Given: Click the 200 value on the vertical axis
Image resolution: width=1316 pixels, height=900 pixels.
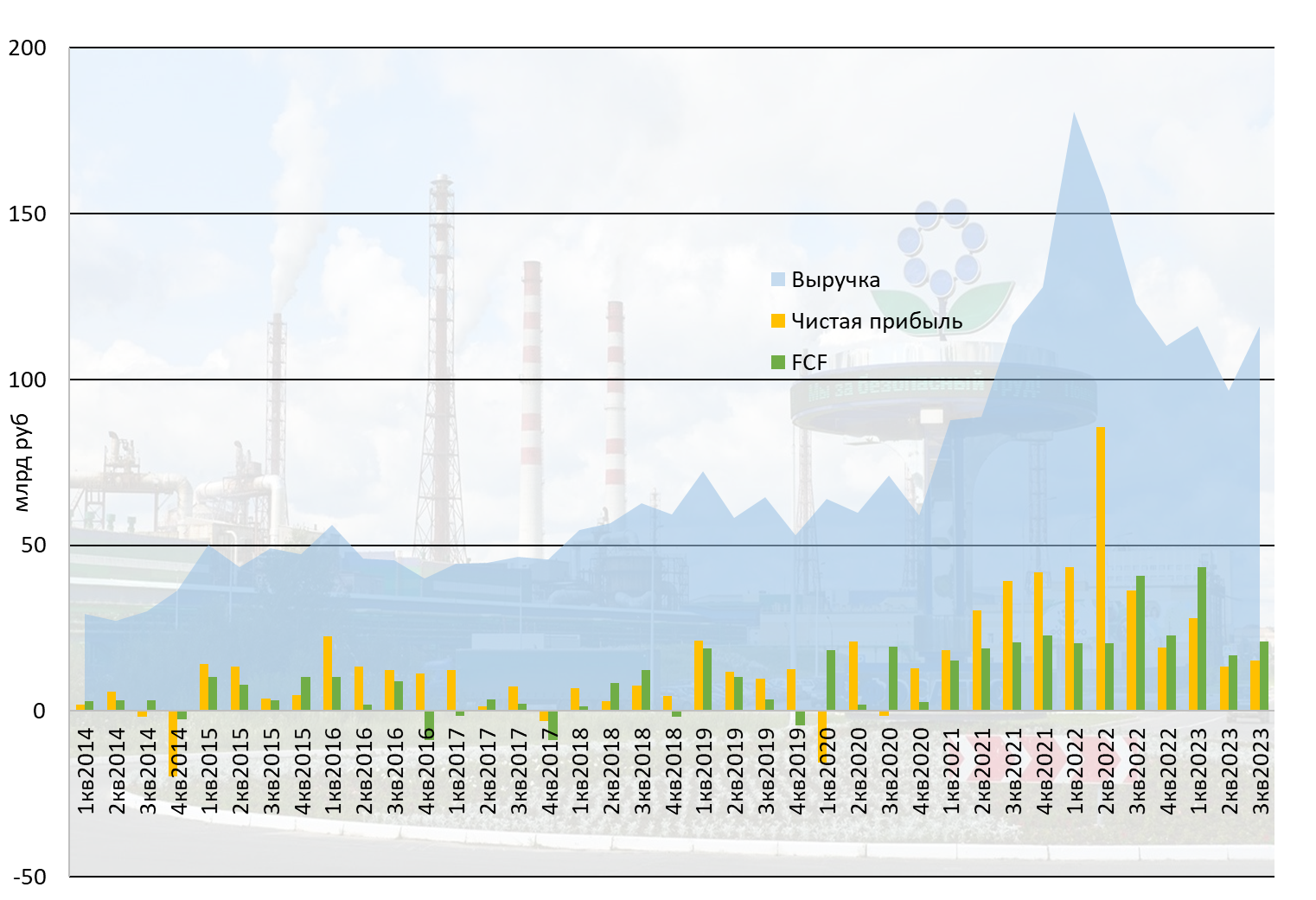Looking at the screenshot, I should tap(28, 48).
